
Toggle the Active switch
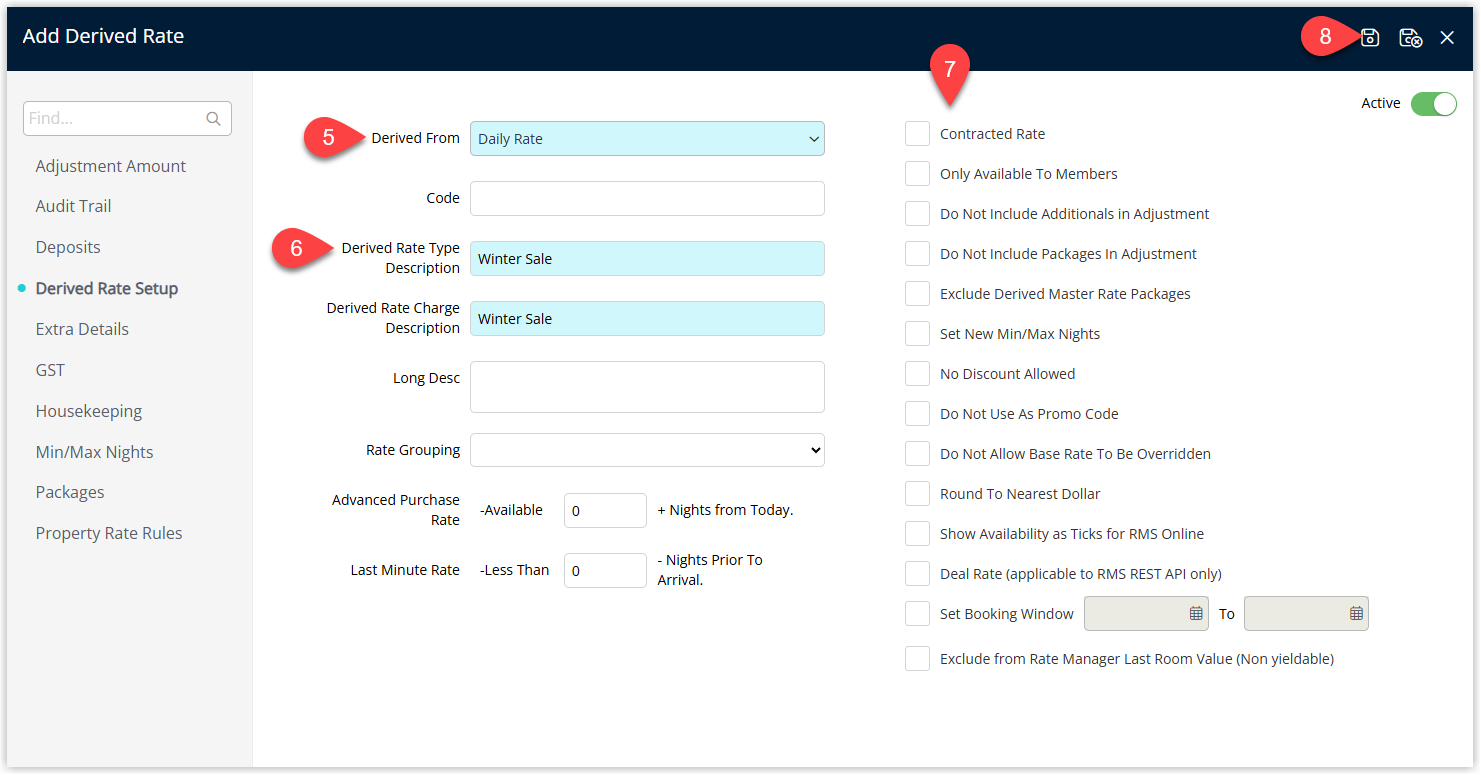1434,103
